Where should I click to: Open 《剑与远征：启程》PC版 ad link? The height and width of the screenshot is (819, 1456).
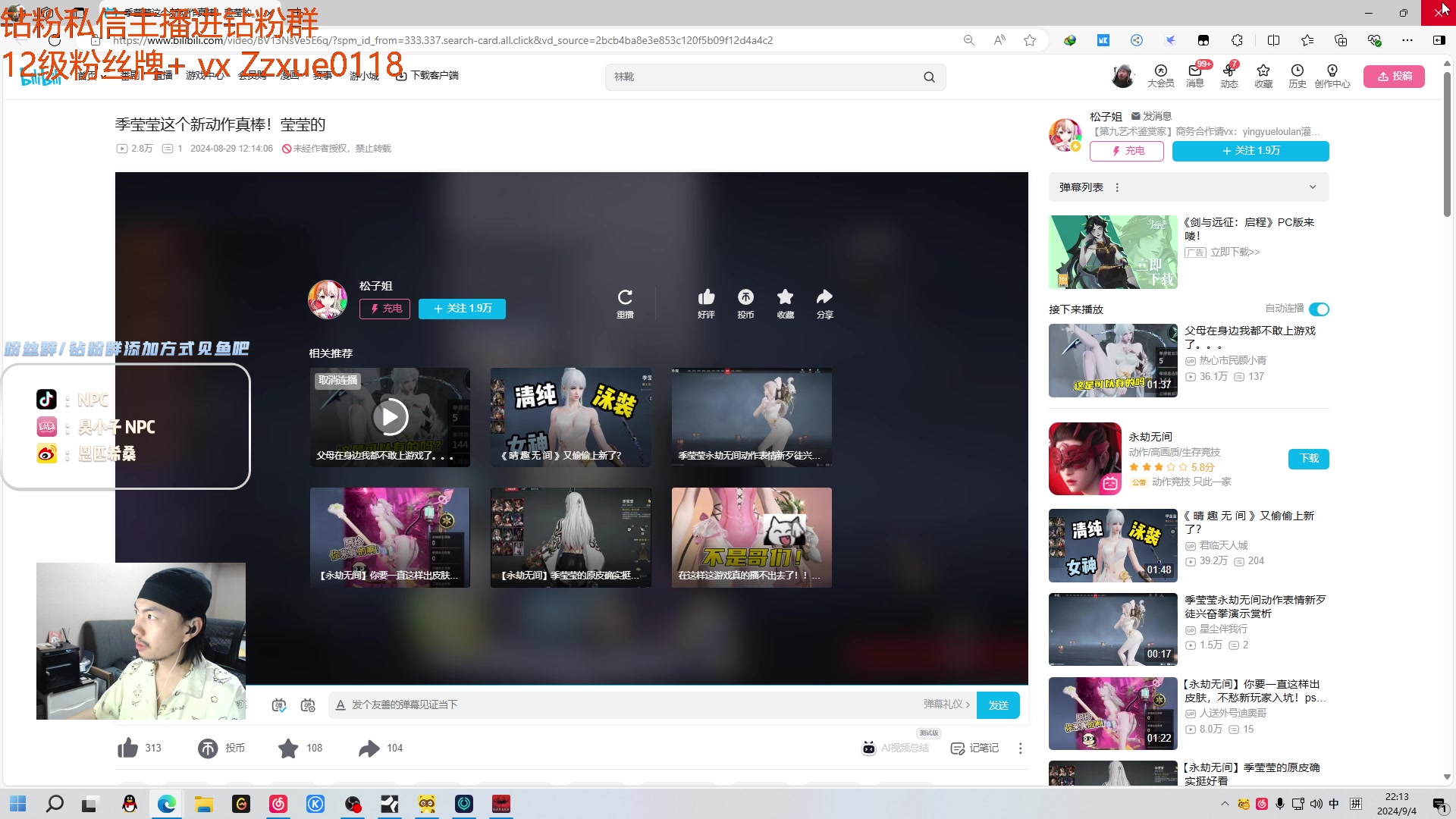tap(1249, 229)
